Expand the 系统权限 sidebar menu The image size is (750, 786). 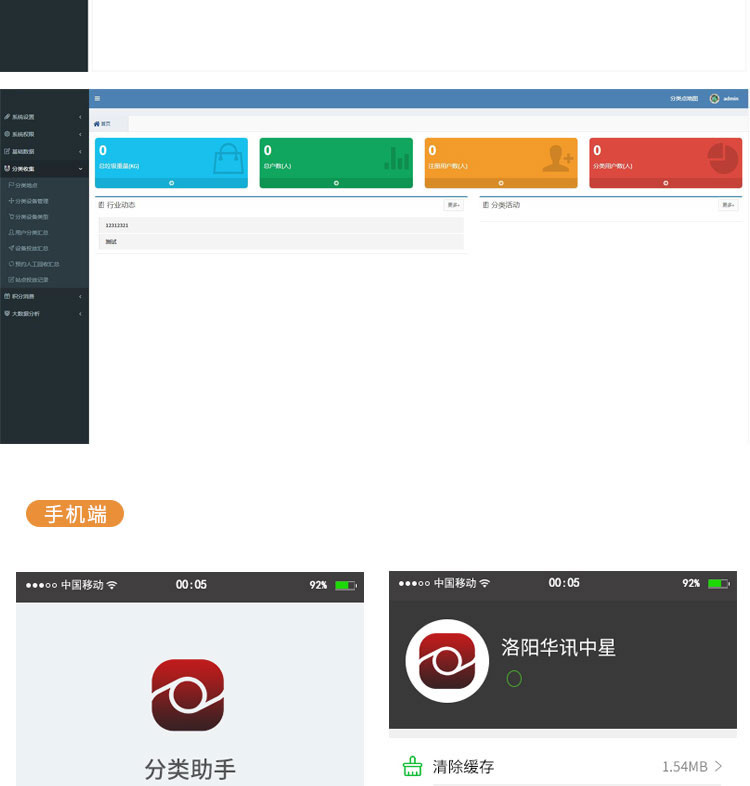pyautogui.click(x=40, y=134)
